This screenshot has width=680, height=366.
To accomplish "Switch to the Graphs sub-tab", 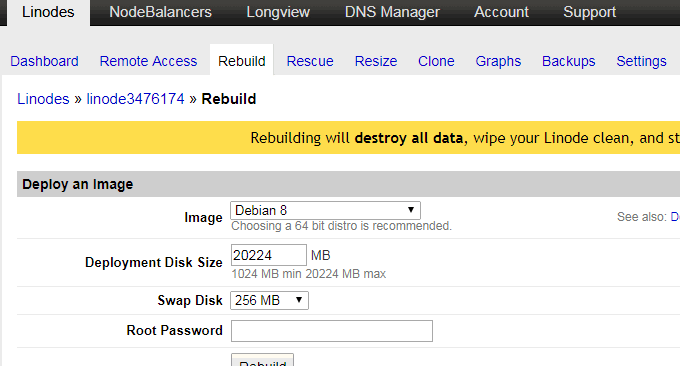I will click(x=498, y=61).
